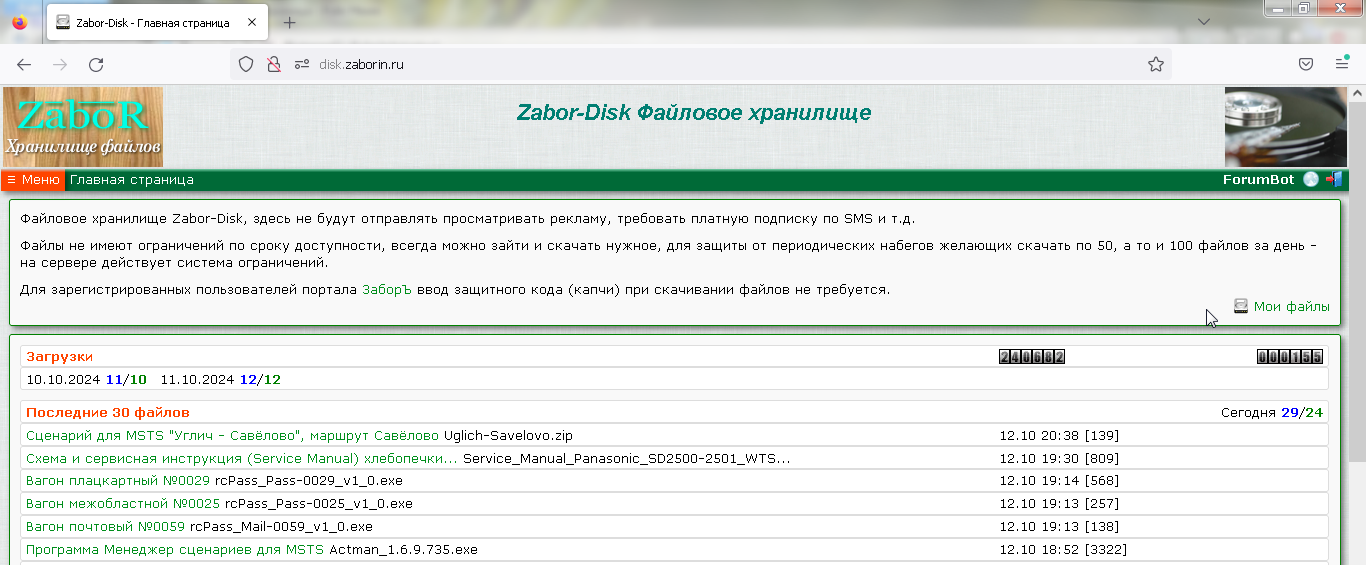Click the red logout door icon
This screenshot has width=1366, height=565.
(1333, 180)
